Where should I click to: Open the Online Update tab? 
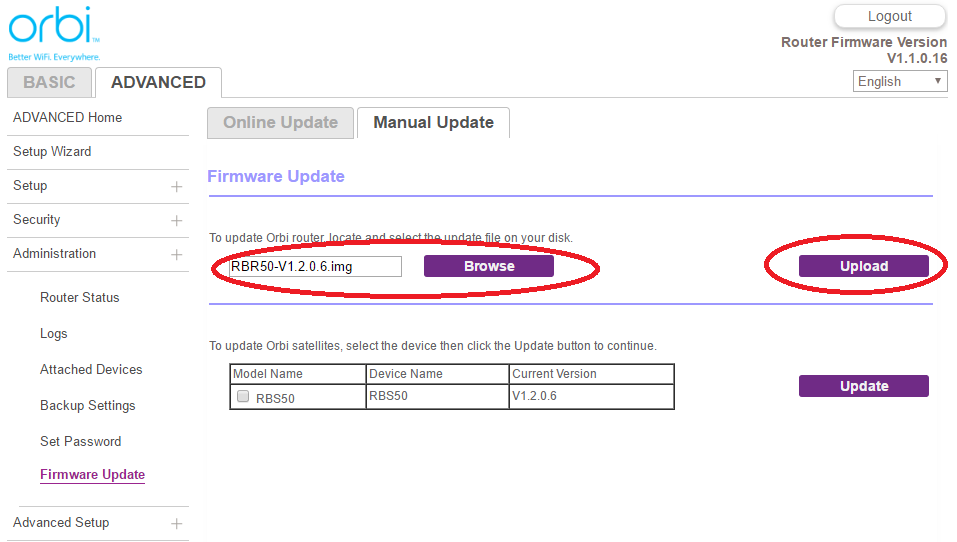point(281,123)
